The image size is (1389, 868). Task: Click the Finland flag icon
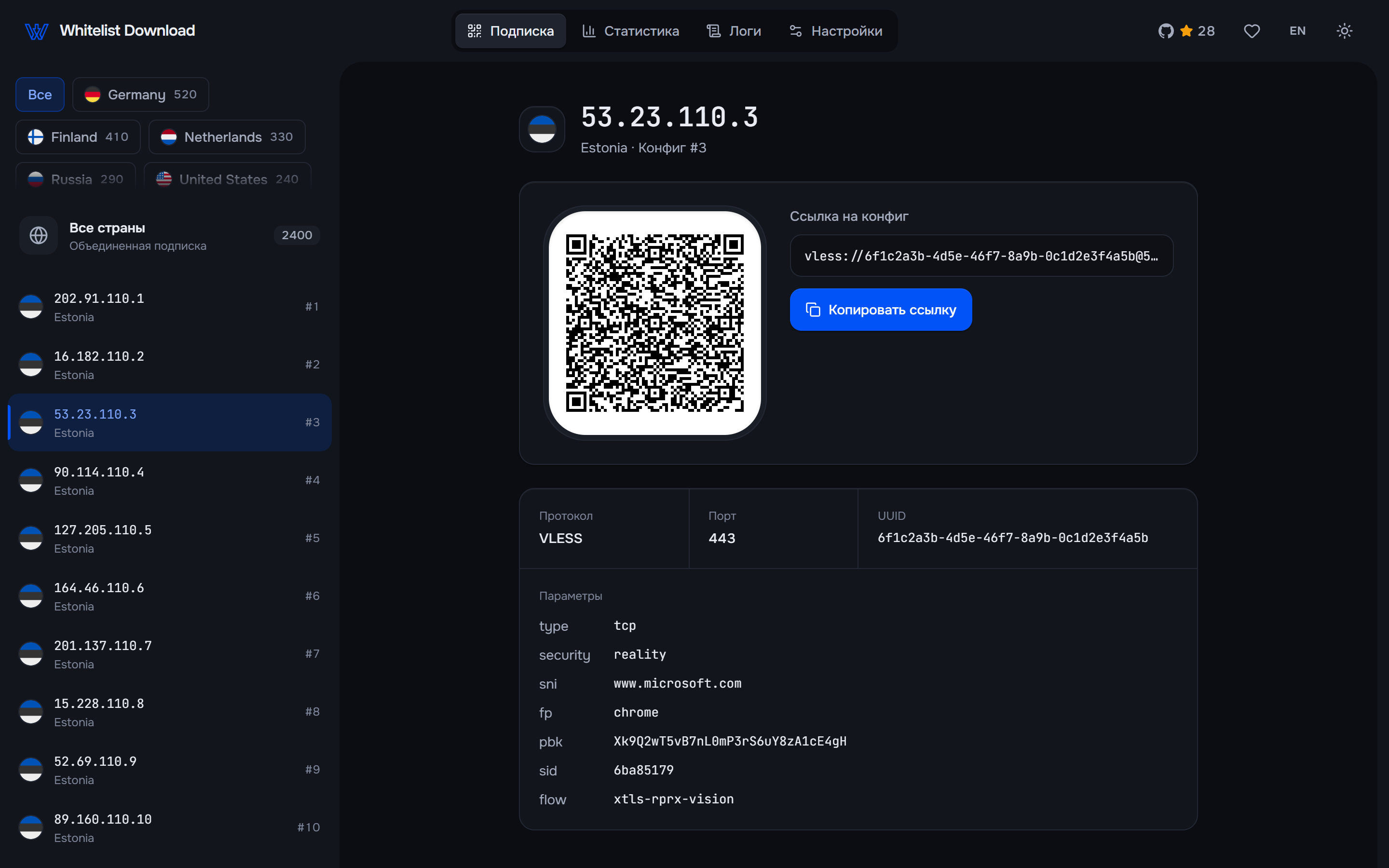tap(36, 137)
